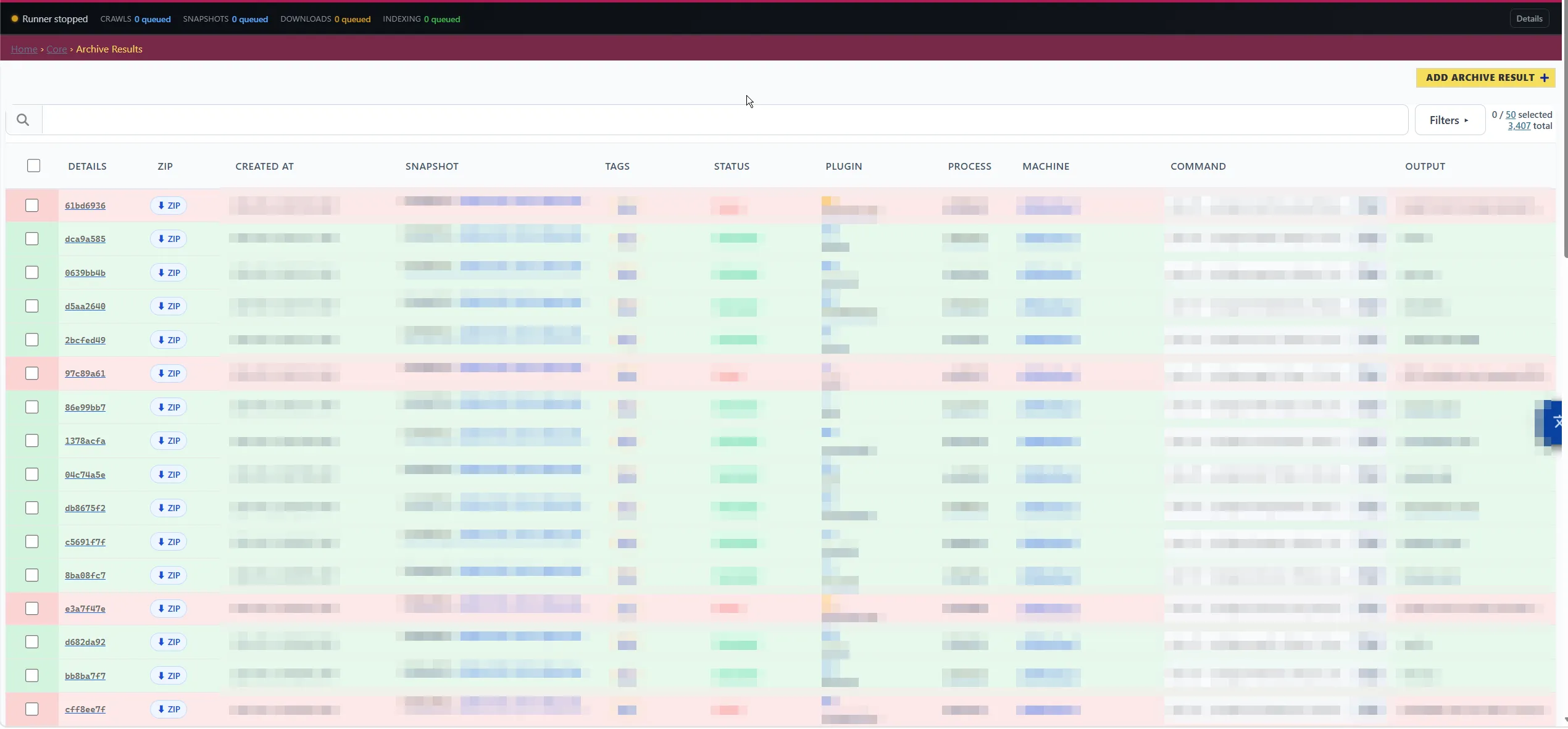Download ZIP for result 1378acfa

coord(169,441)
